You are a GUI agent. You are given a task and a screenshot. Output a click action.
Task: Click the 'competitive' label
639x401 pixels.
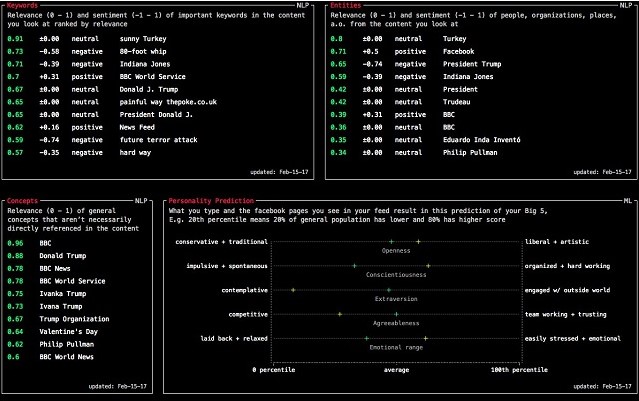[248, 315]
